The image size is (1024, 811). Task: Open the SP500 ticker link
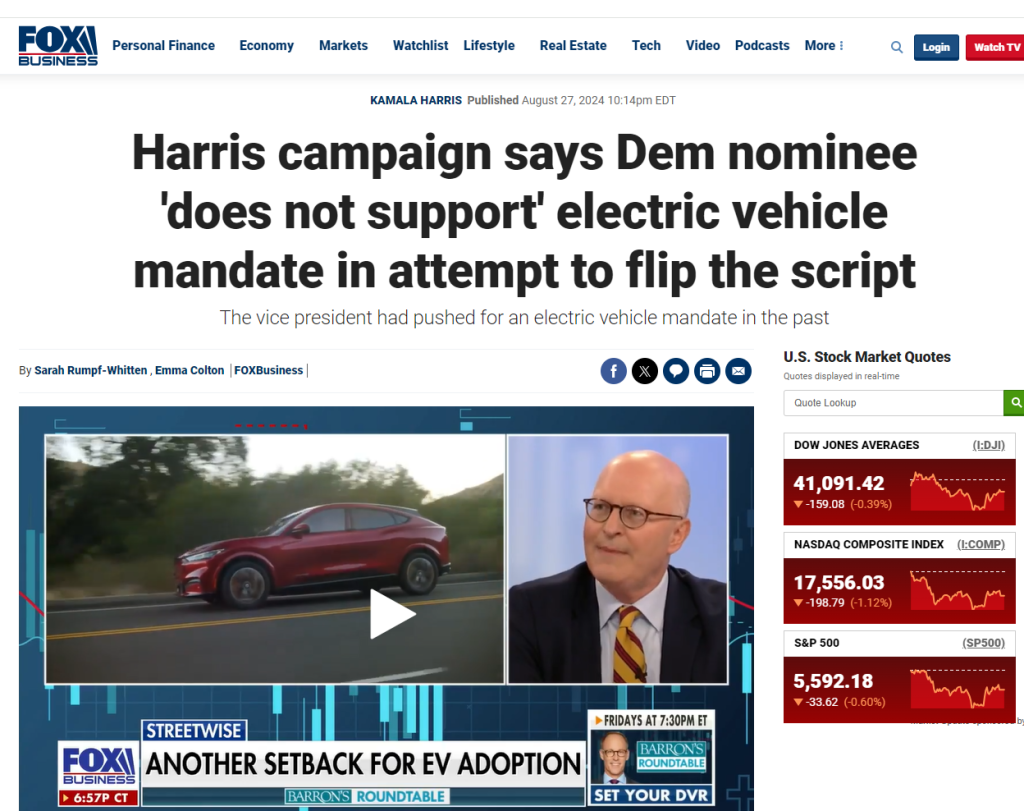click(984, 643)
